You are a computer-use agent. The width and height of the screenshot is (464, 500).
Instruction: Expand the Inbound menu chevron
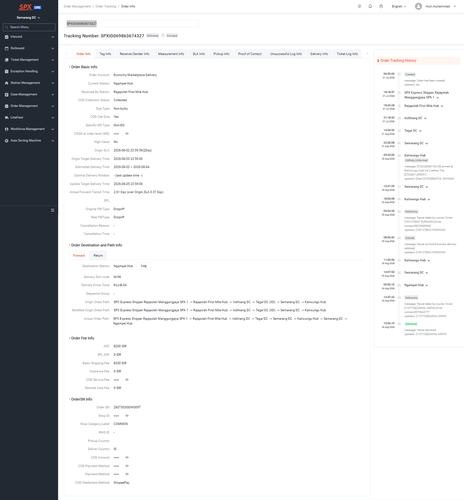[52, 37]
